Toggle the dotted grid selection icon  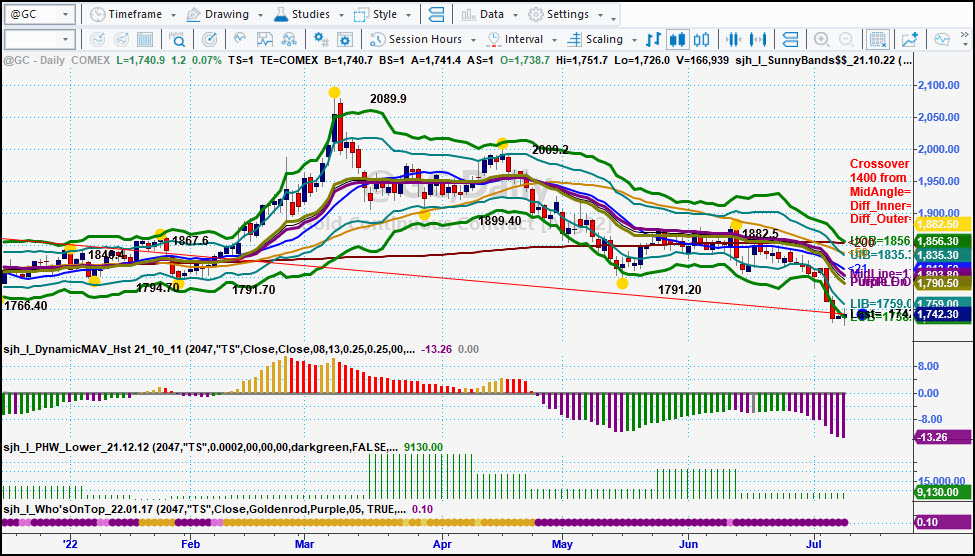878,40
